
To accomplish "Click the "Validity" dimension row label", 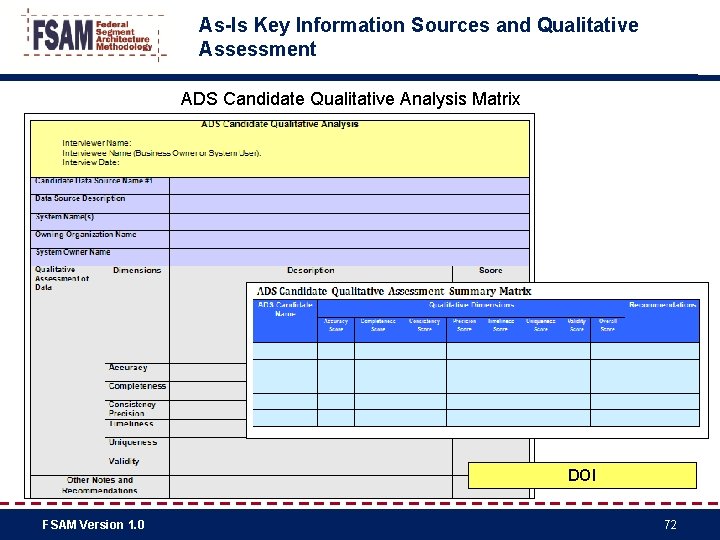I will coord(124,461).
